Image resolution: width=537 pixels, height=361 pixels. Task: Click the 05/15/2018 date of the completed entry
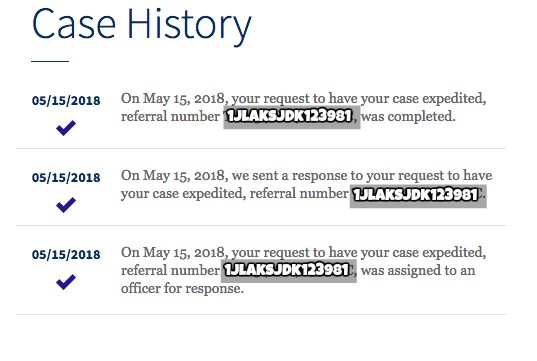click(66, 101)
